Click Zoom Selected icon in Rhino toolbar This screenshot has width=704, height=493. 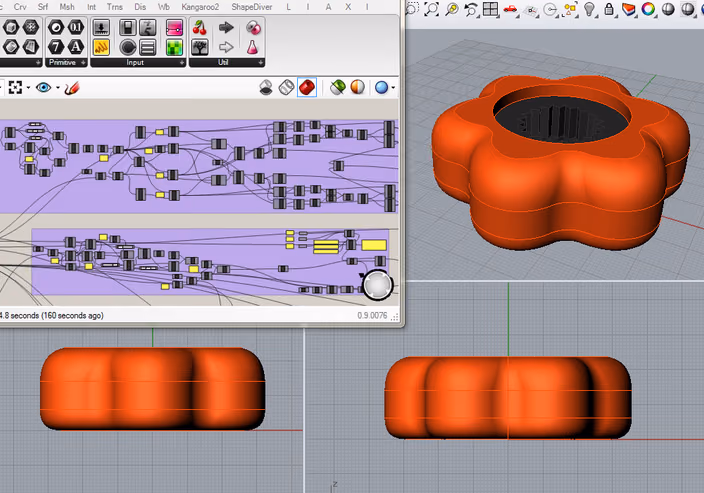coord(452,9)
